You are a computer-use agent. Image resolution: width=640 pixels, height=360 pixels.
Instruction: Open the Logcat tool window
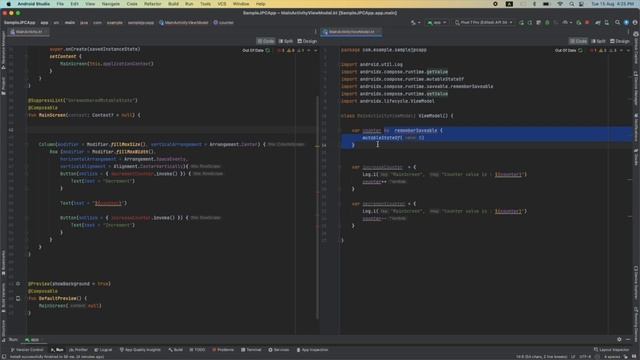pyautogui.click(x=103, y=350)
